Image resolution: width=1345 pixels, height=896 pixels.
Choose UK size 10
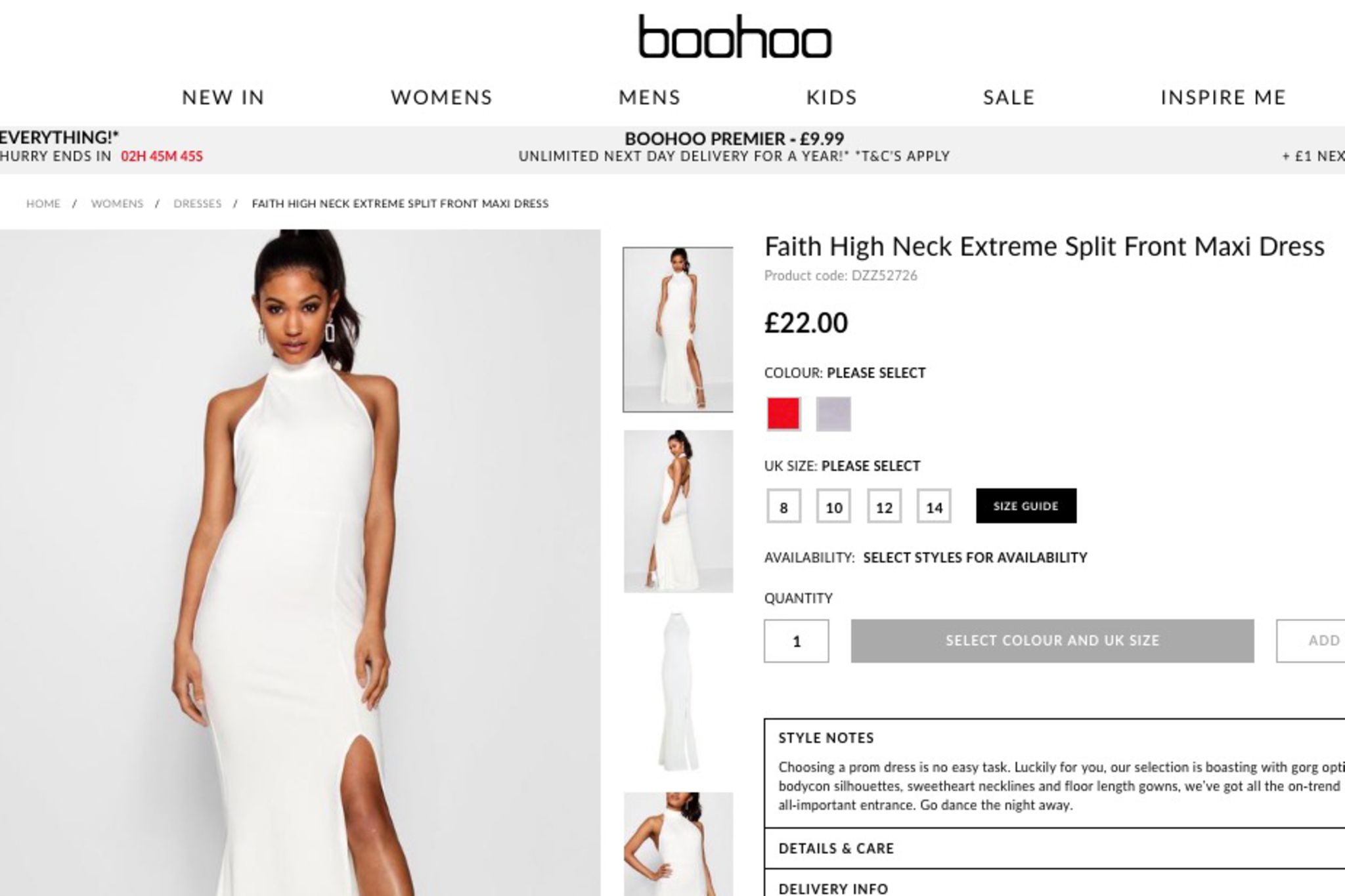[x=833, y=506]
